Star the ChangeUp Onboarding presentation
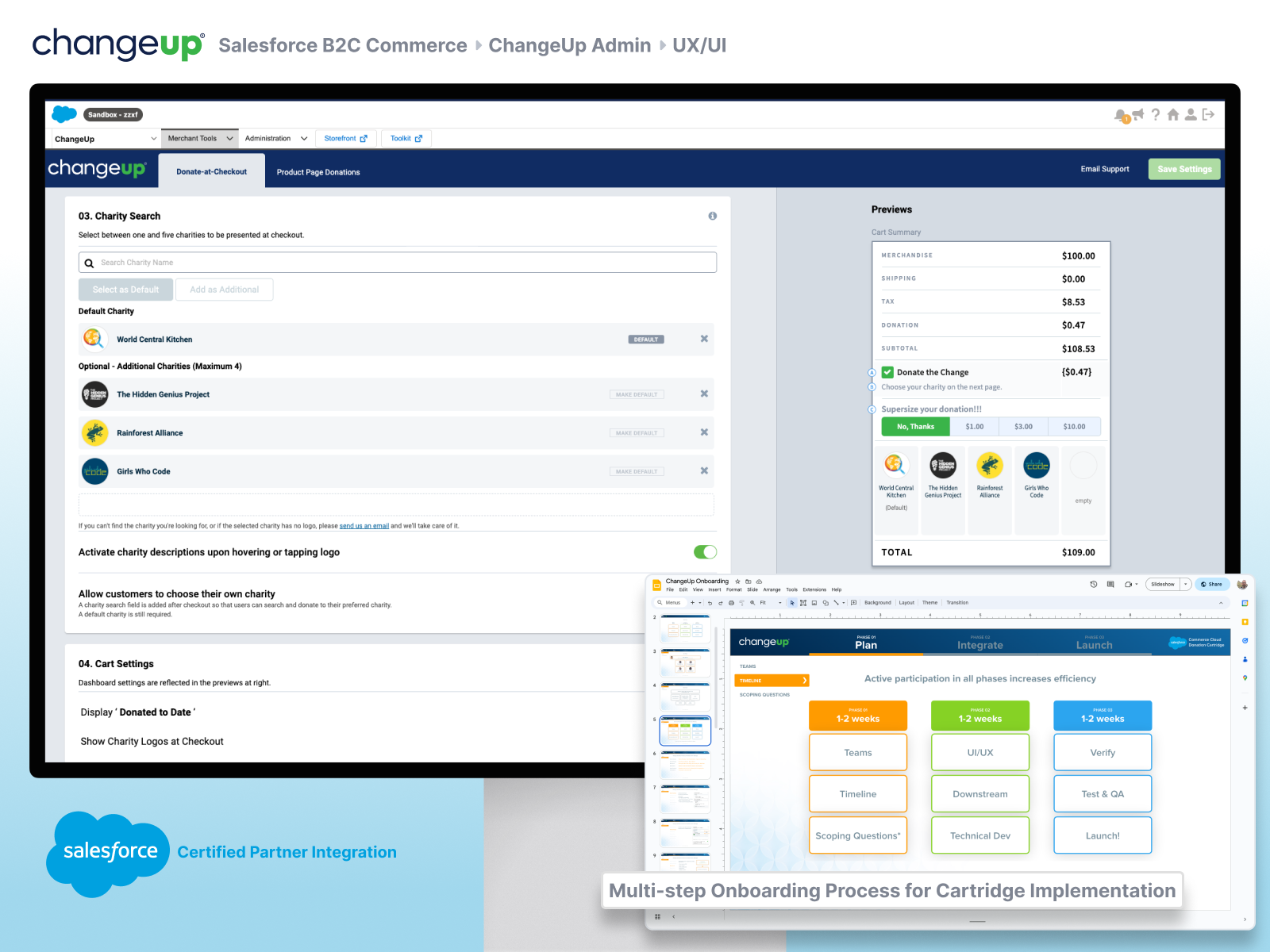Screen dimensions: 1270x952 pyautogui.click(x=737, y=582)
